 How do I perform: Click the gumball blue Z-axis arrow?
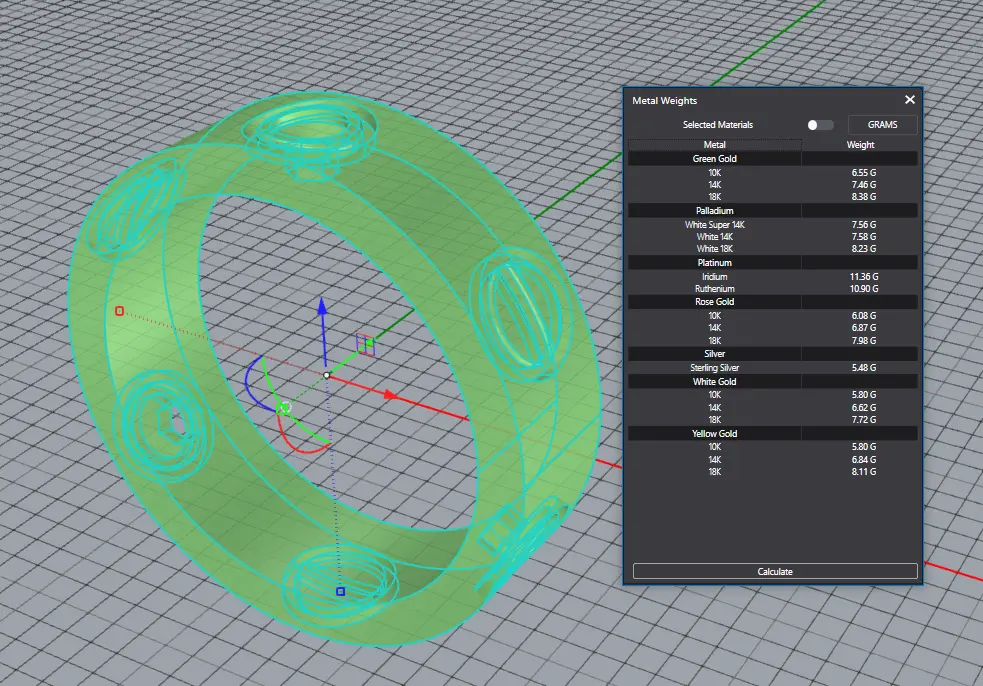point(323,307)
